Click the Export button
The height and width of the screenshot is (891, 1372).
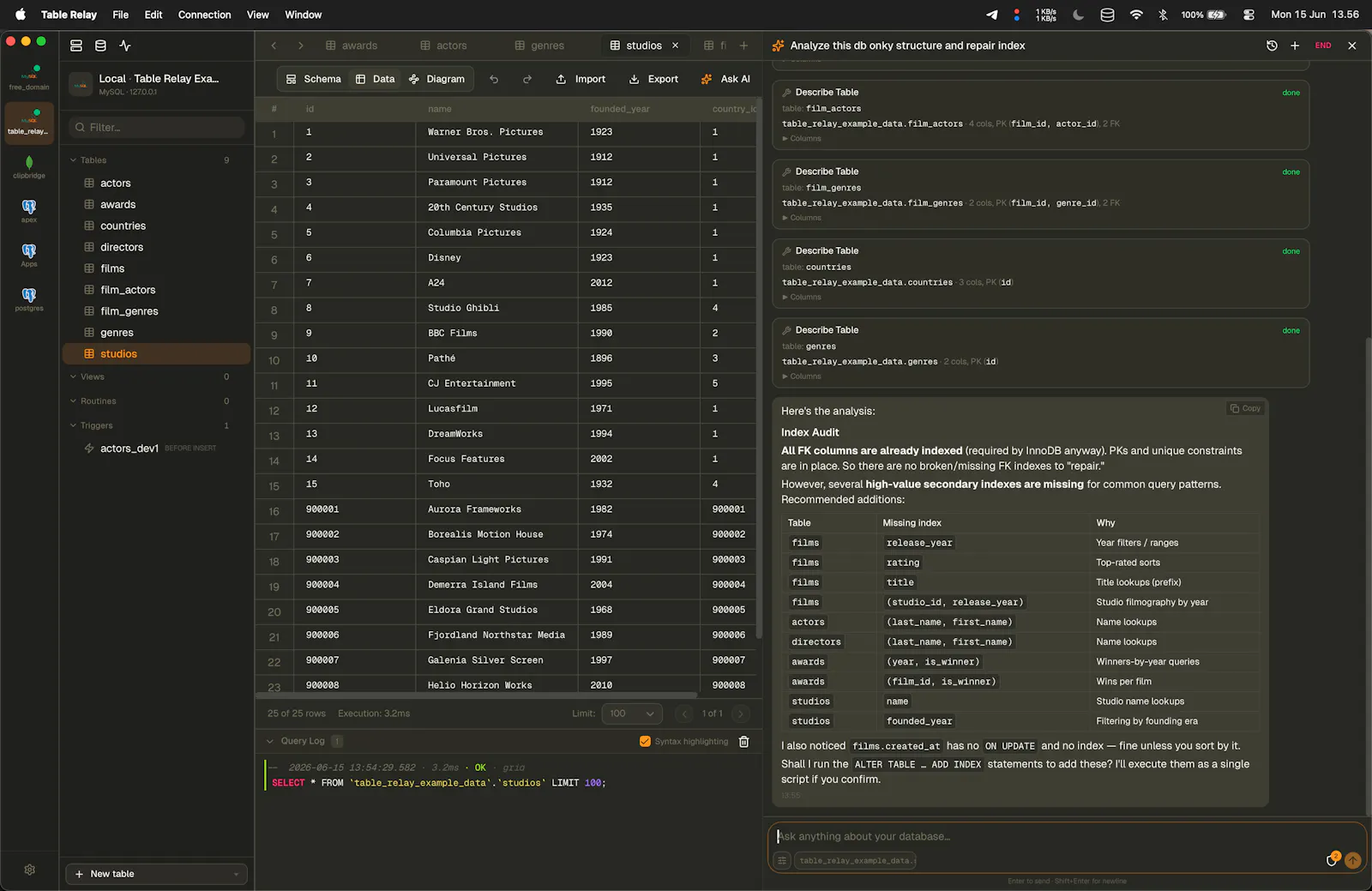pyautogui.click(x=653, y=79)
